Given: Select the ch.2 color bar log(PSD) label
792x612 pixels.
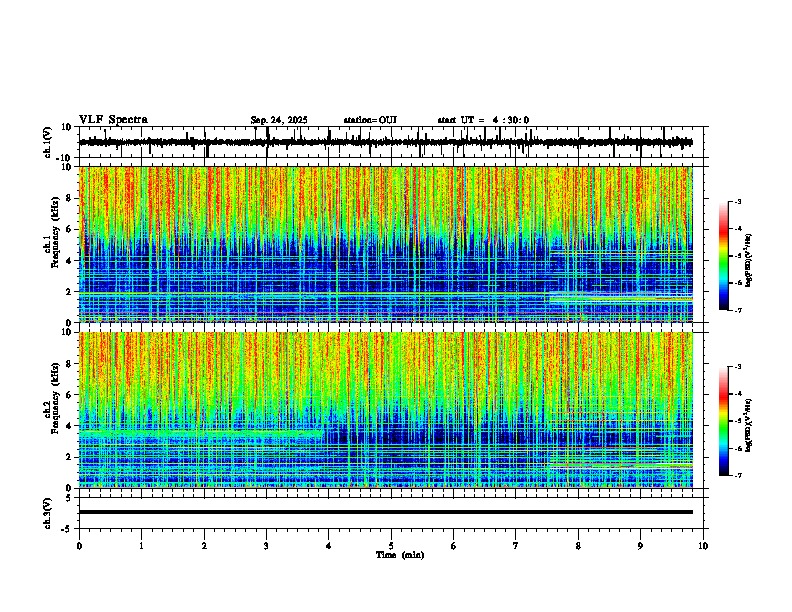Looking at the screenshot, I should pos(749,425).
